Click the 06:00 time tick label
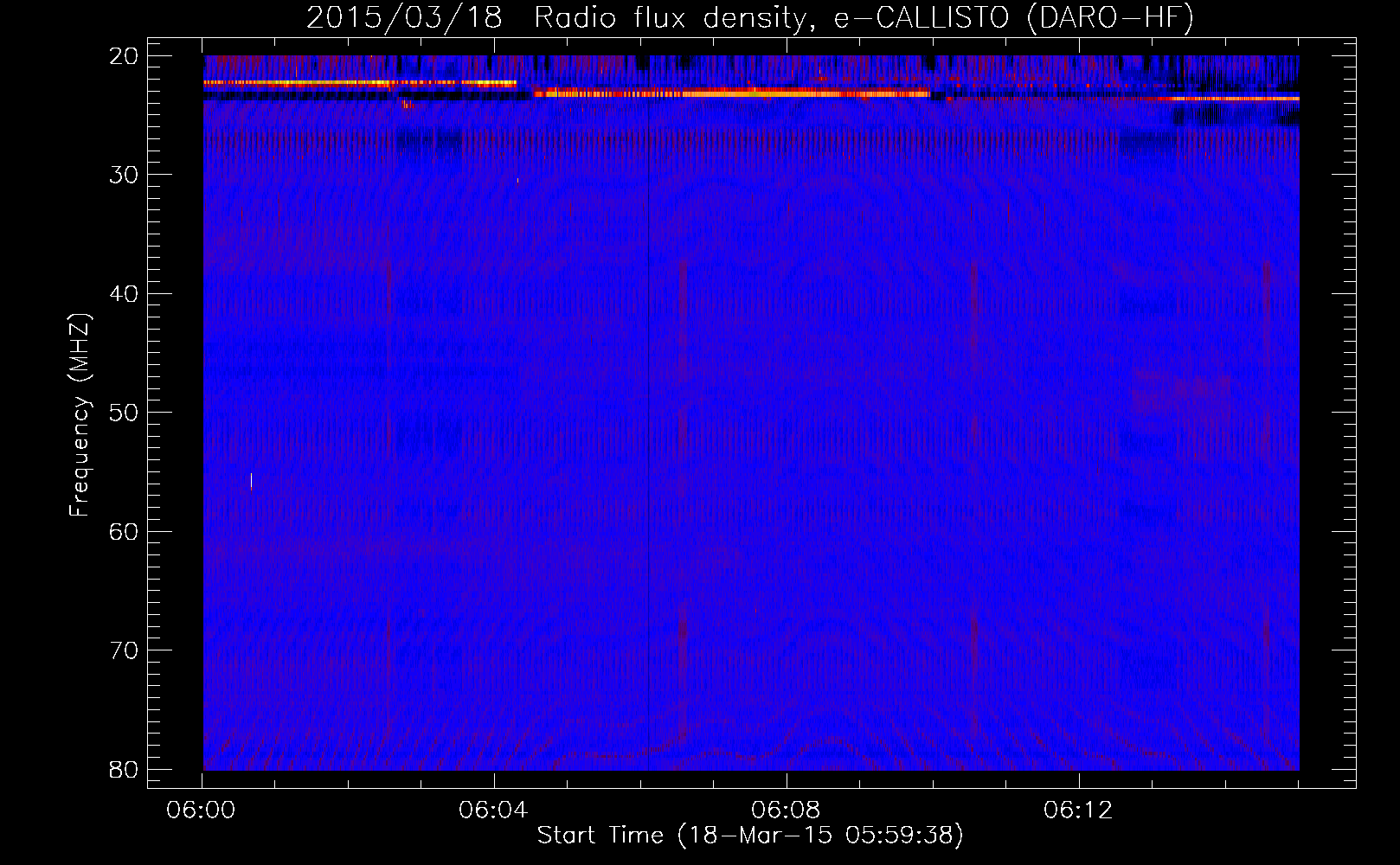 click(x=202, y=811)
